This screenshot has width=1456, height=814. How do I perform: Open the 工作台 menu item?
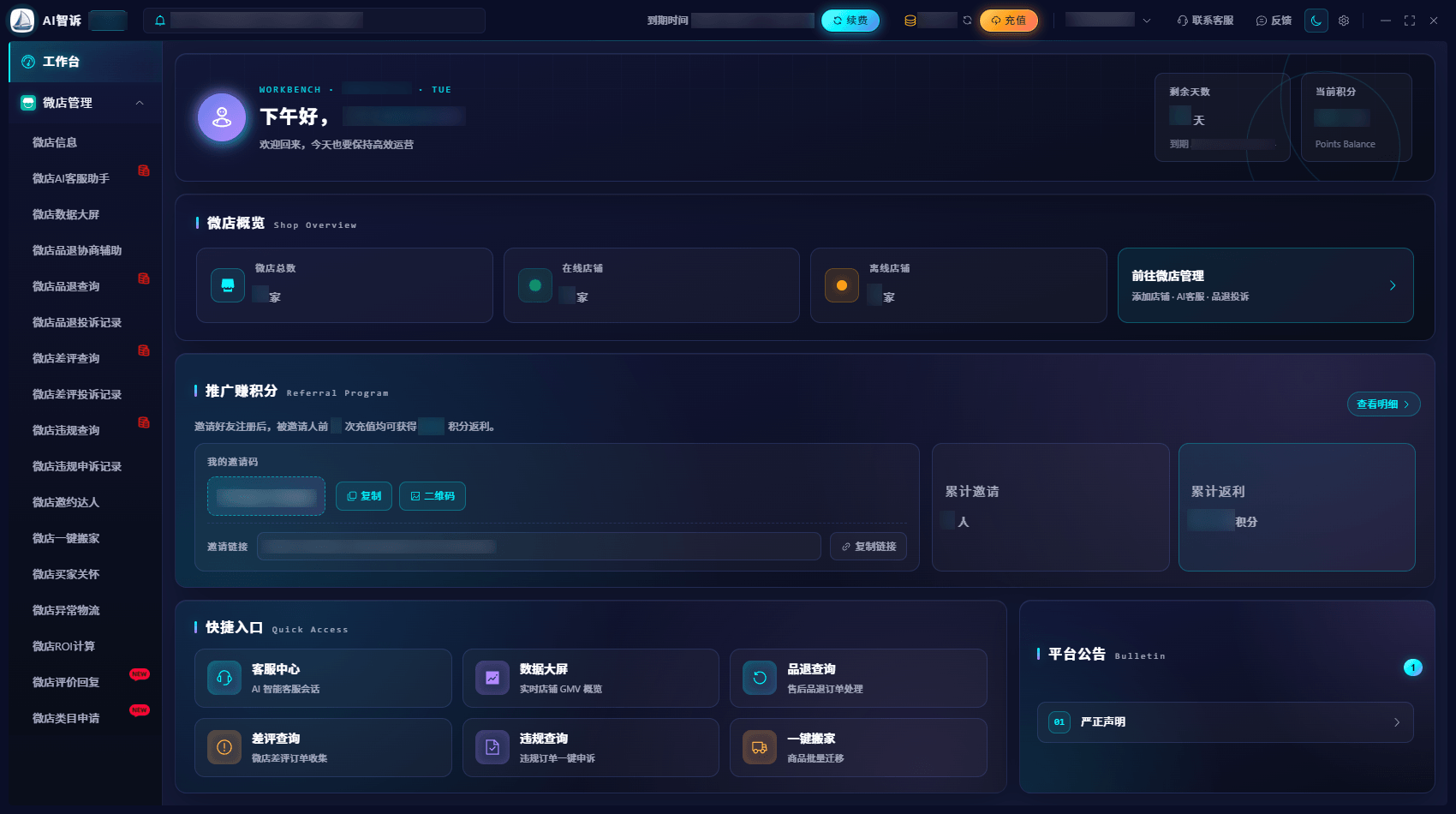pos(86,62)
